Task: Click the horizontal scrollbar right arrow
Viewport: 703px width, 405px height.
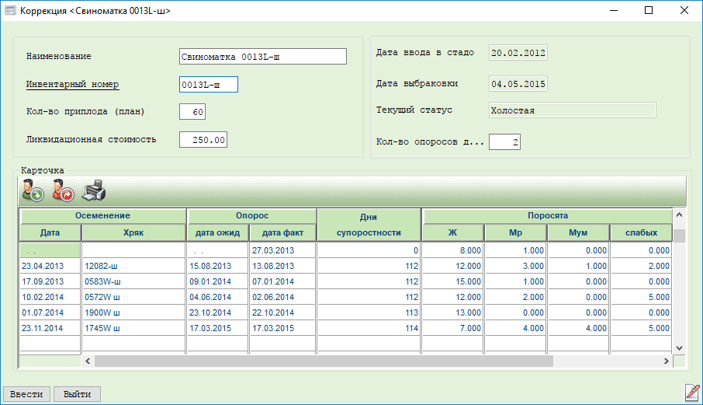Action: pos(667,360)
